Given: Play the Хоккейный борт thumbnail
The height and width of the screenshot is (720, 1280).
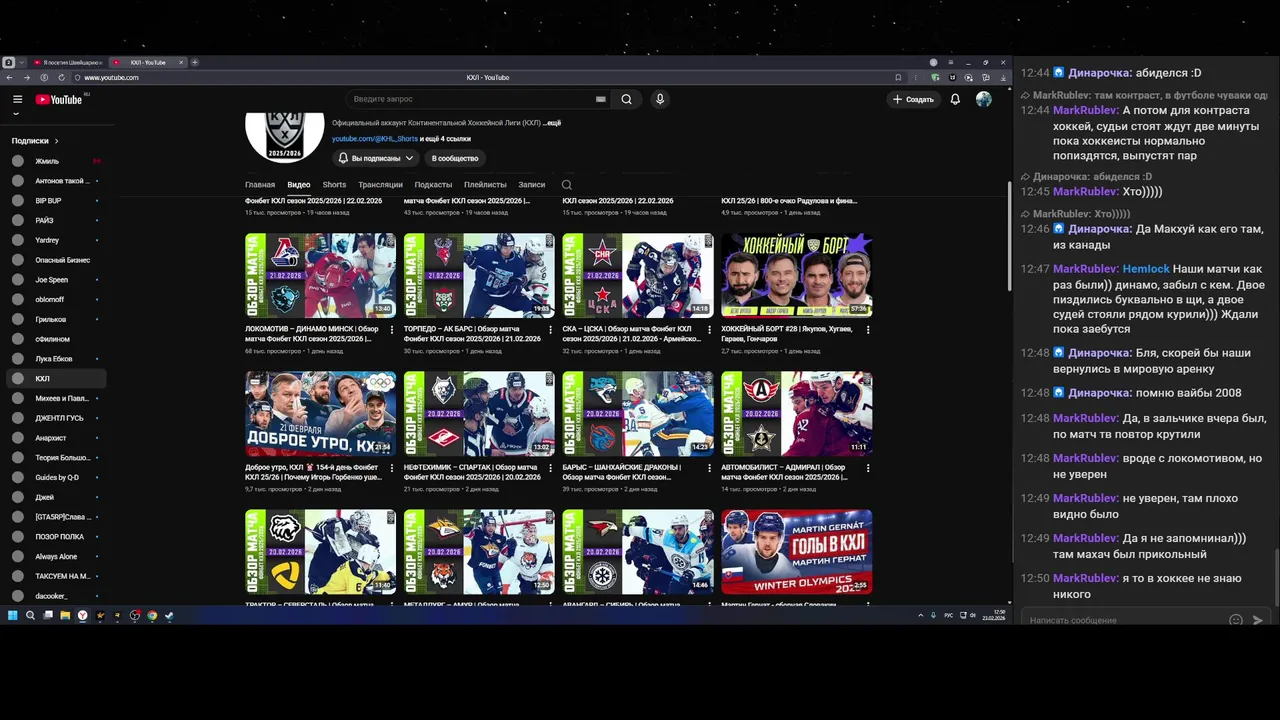Looking at the screenshot, I should pos(796,276).
